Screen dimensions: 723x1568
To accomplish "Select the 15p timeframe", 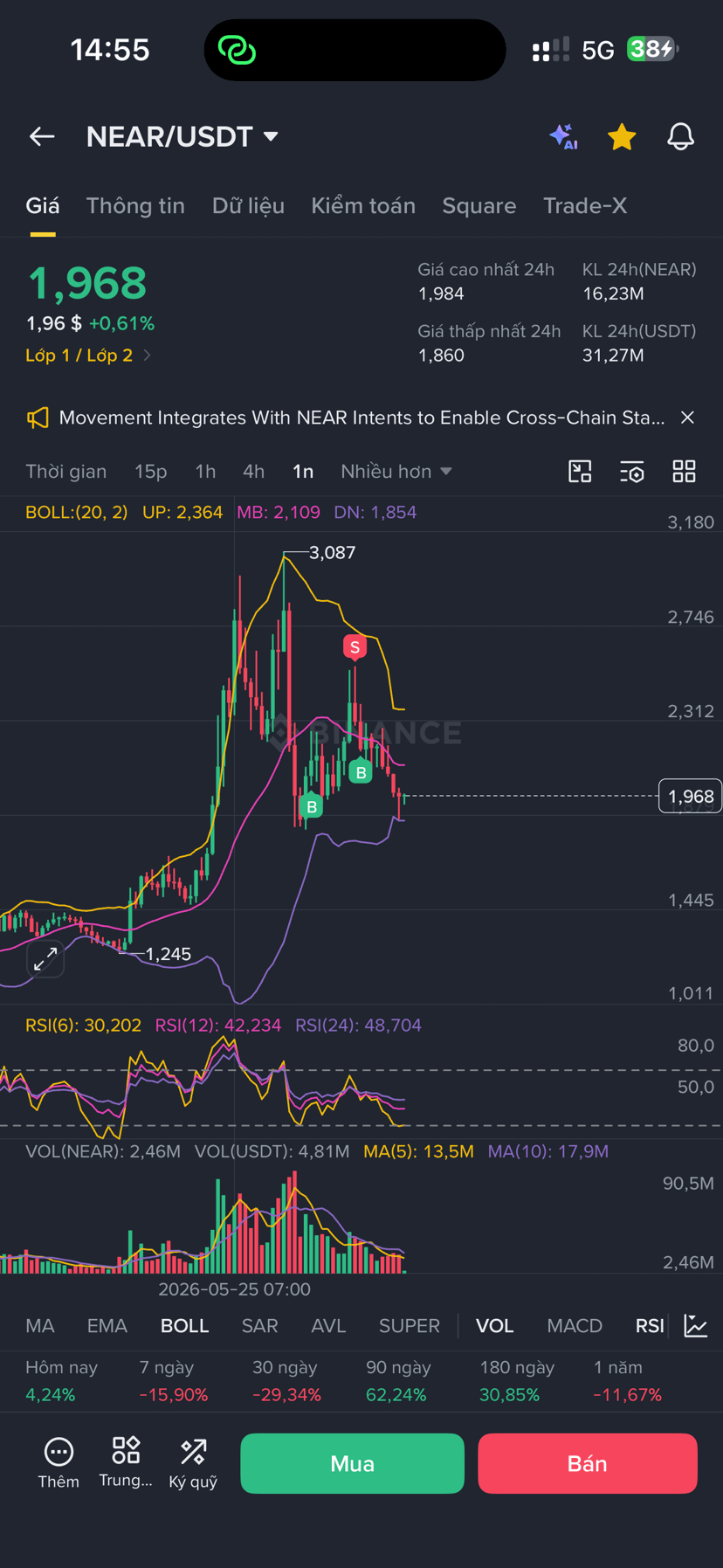I will [150, 472].
